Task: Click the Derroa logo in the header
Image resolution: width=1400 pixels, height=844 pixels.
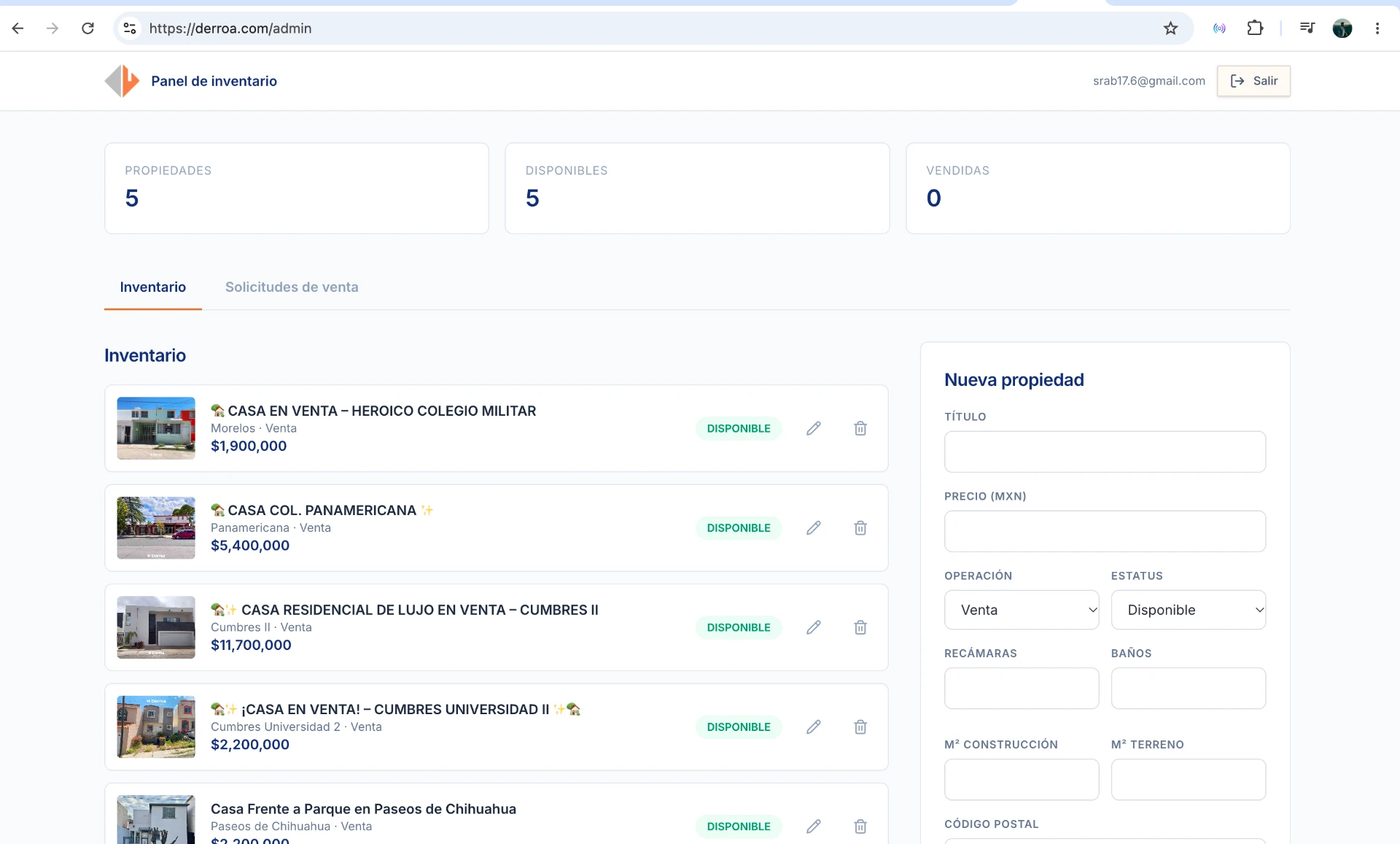Action: (x=122, y=81)
